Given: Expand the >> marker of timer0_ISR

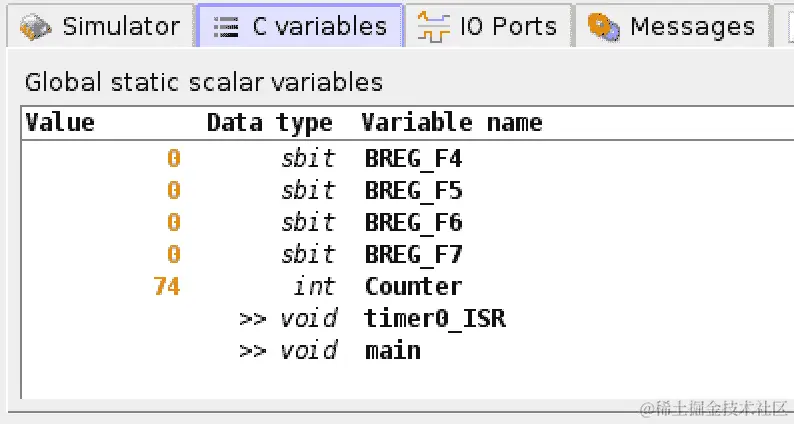Looking at the screenshot, I should point(253,319).
